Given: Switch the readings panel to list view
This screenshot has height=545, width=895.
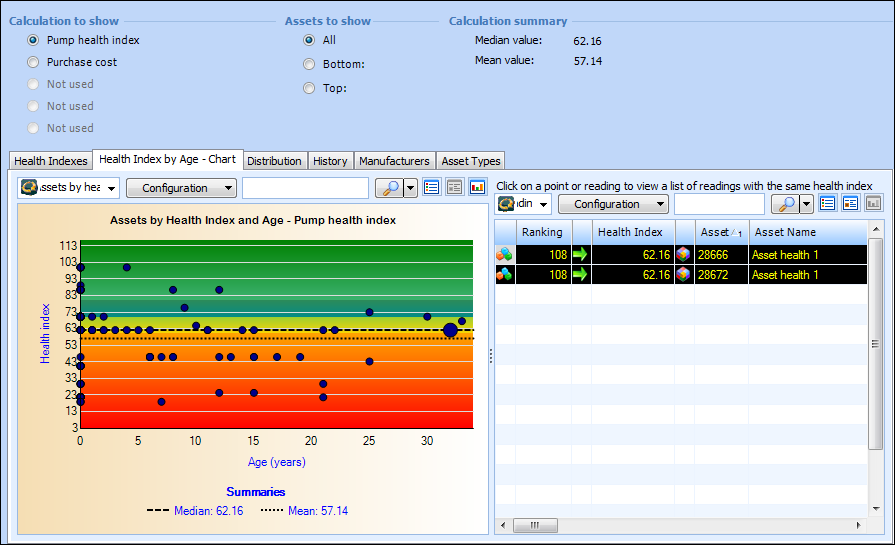Looking at the screenshot, I should (828, 204).
